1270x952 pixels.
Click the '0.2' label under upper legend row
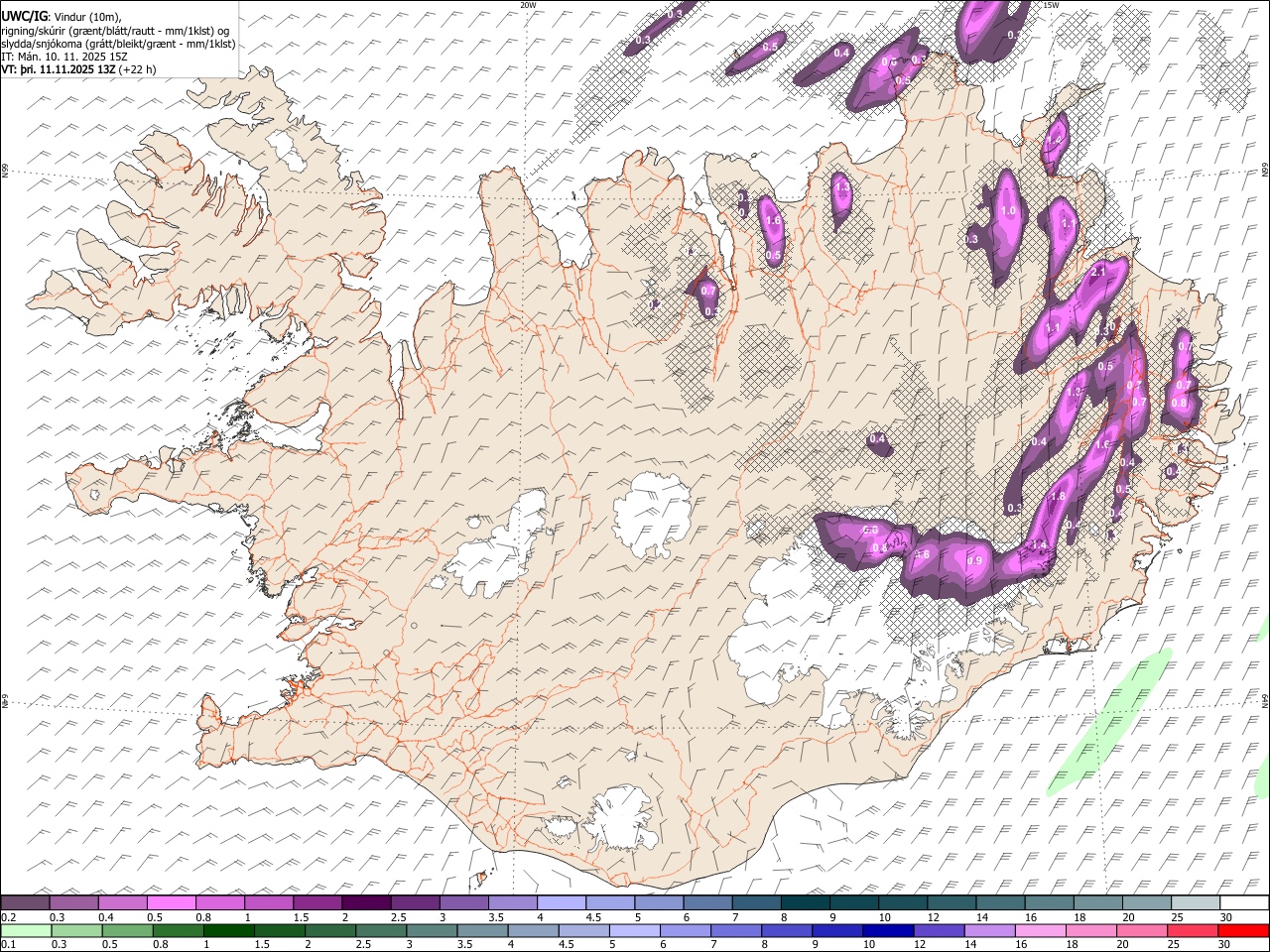point(8,917)
